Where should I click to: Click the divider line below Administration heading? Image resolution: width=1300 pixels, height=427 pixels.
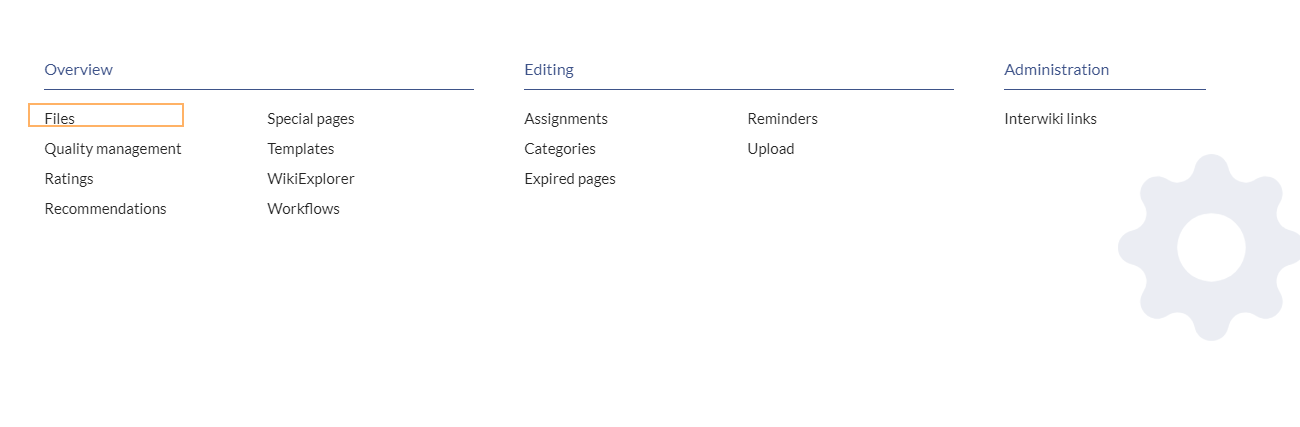click(x=1105, y=89)
